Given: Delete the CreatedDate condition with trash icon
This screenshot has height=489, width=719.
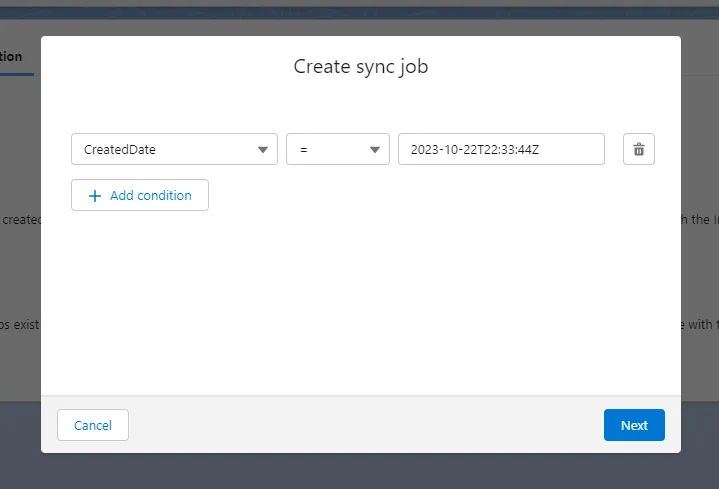Looking at the screenshot, I should pyautogui.click(x=638, y=149).
